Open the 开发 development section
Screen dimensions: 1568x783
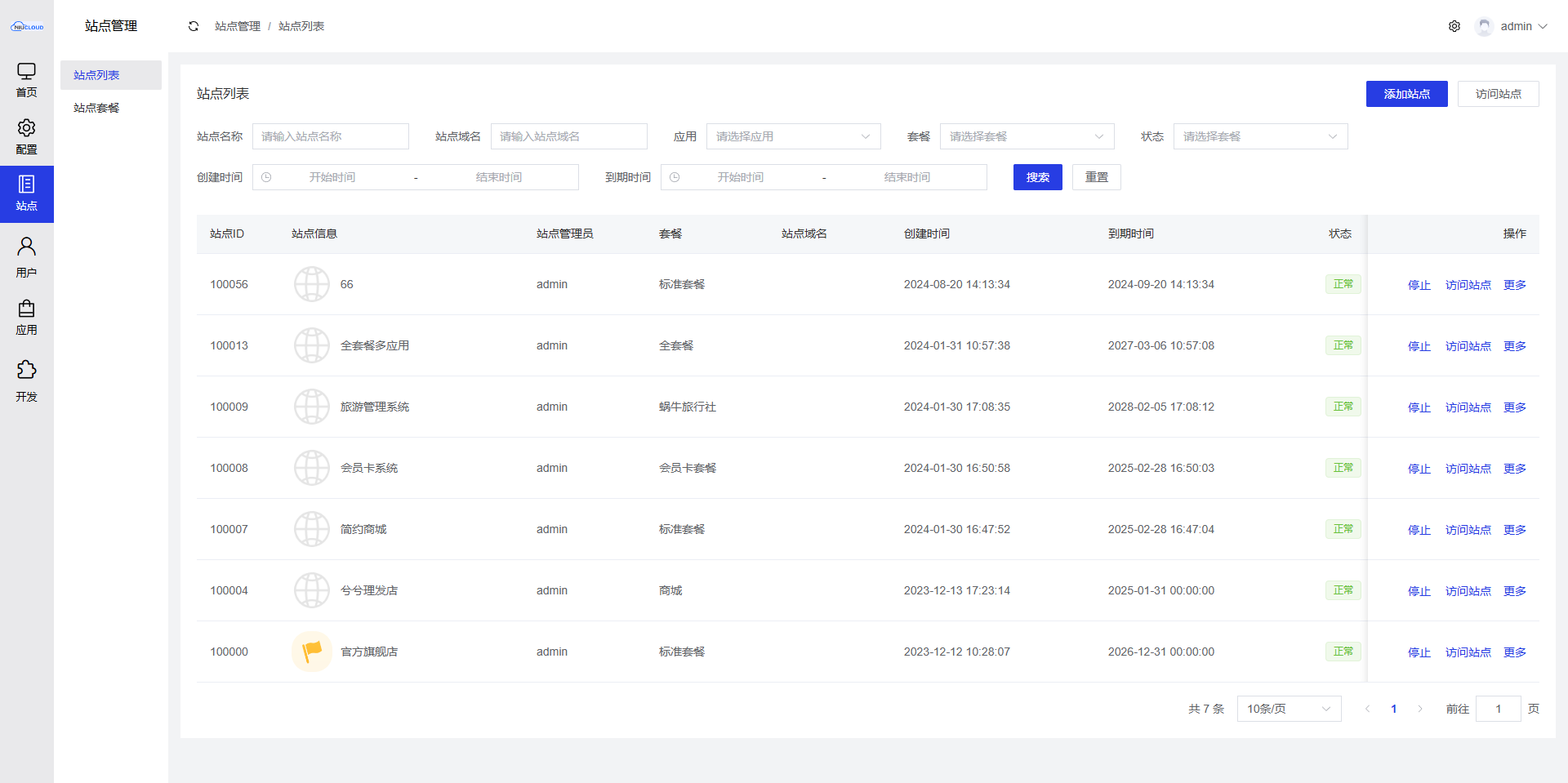tap(26, 381)
